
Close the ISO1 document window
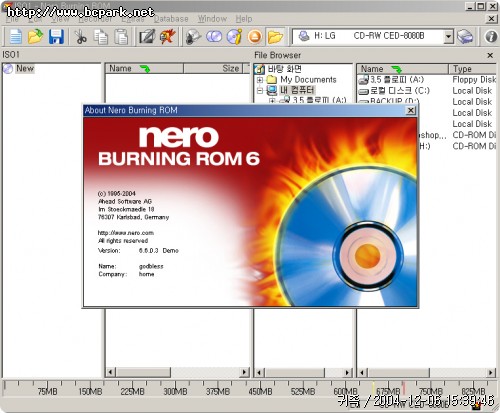click(x=491, y=19)
